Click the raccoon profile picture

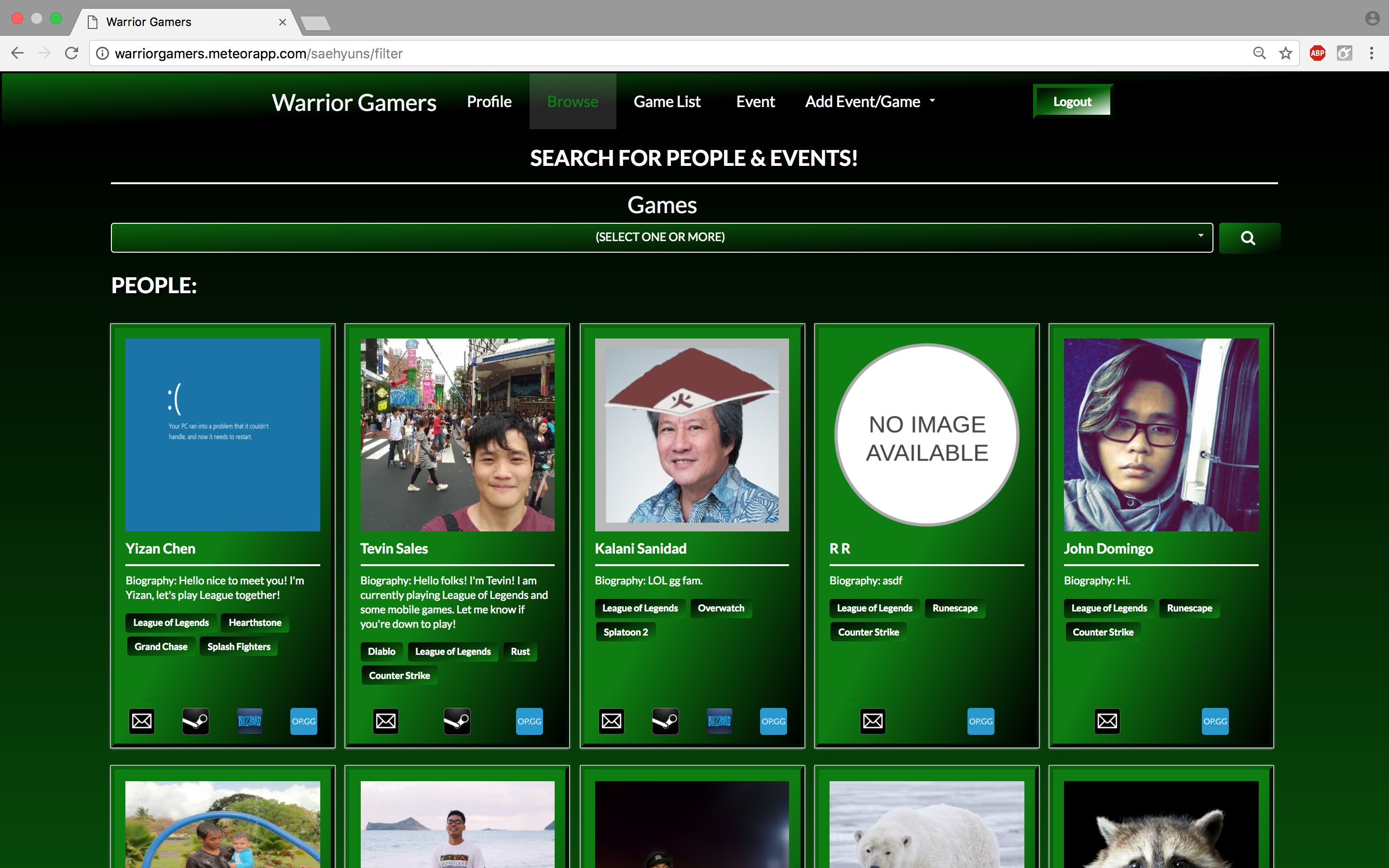1161,825
